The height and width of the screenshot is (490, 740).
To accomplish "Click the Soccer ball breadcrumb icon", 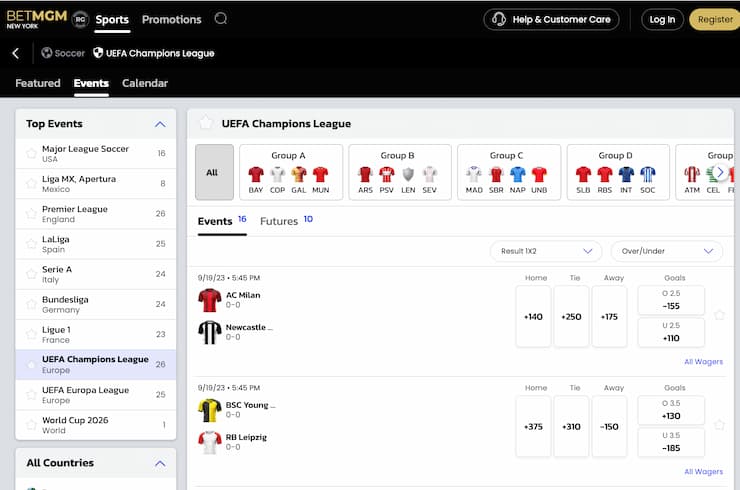I will point(47,53).
